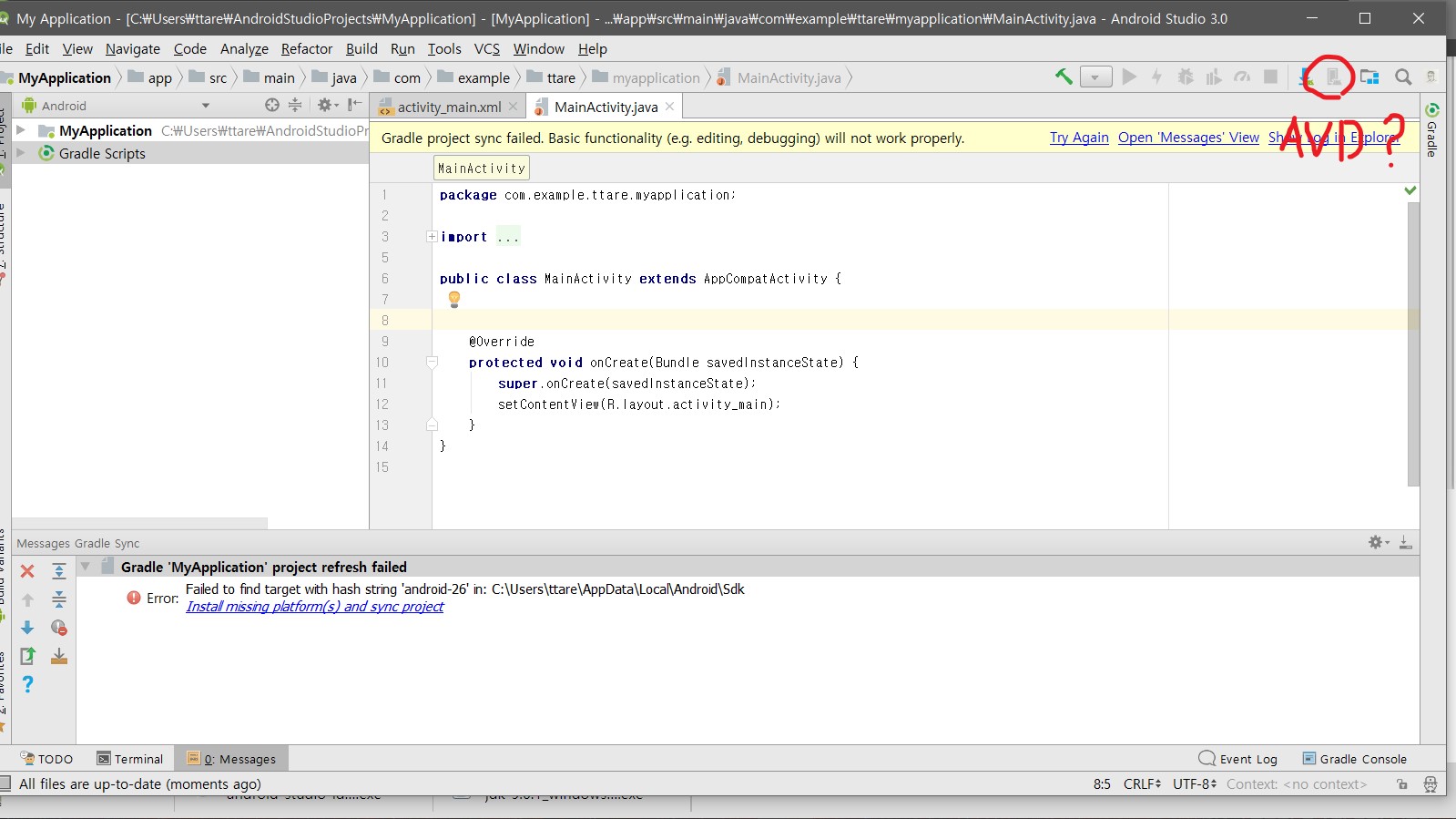This screenshot has height=819, width=1456.
Task: Open the Gradle side panel
Action: point(1432,129)
